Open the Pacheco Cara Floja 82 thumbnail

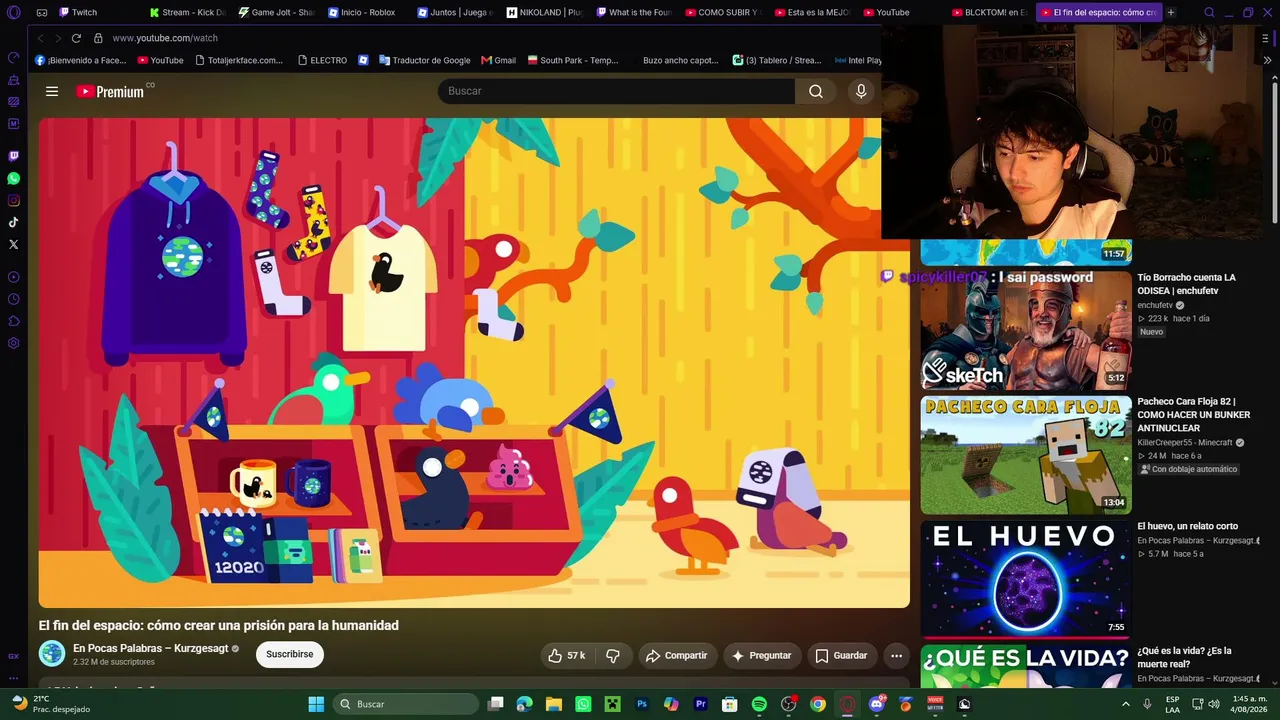1026,455
